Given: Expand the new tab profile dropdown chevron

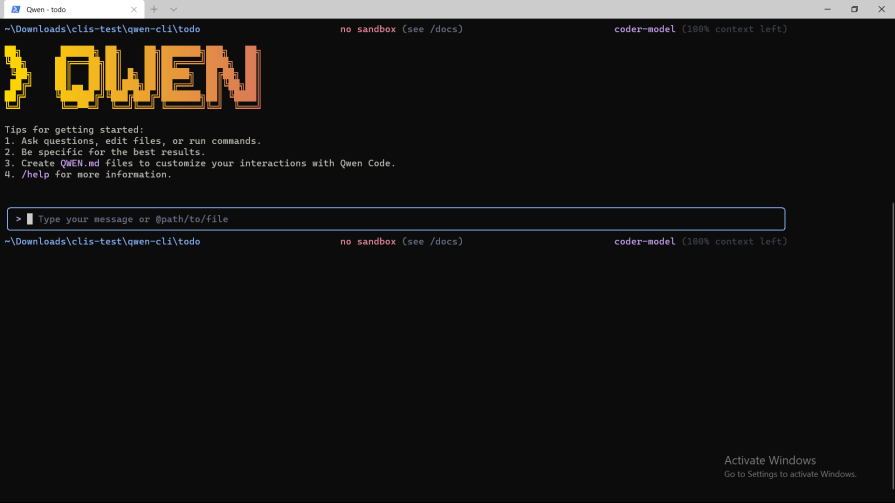Looking at the screenshot, I should [173, 9].
